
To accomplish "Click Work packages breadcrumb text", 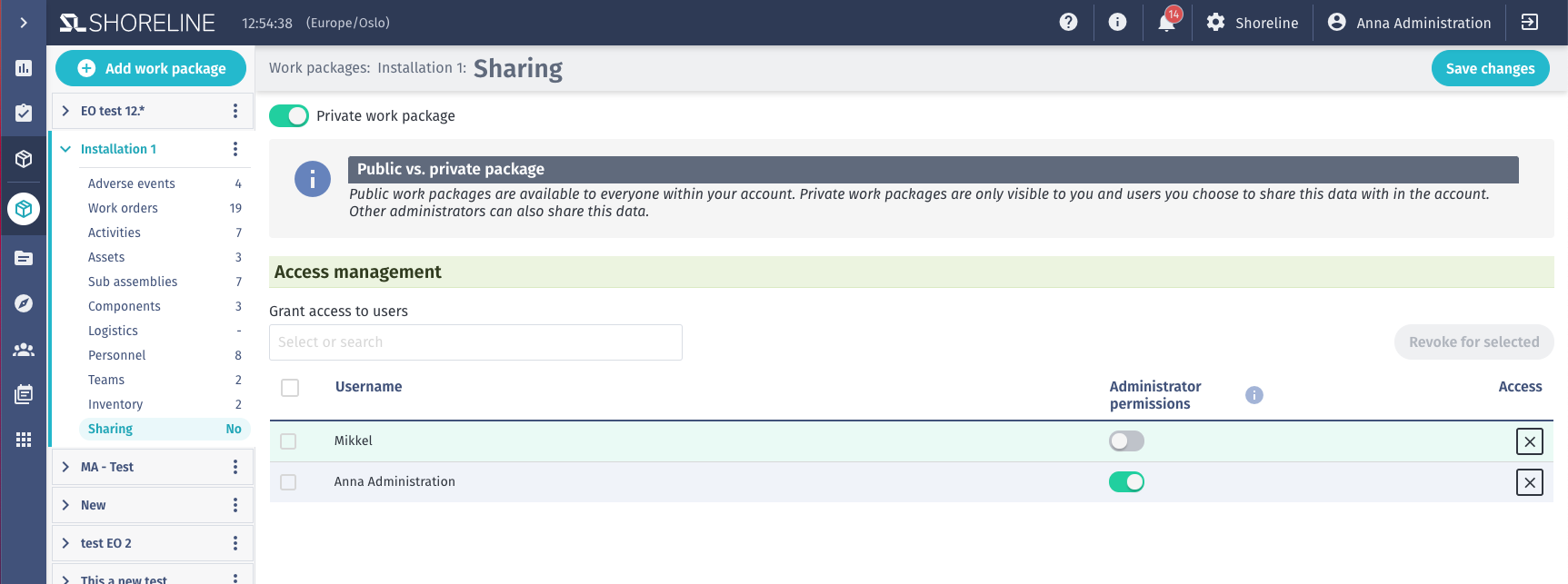I will (x=319, y=68).
